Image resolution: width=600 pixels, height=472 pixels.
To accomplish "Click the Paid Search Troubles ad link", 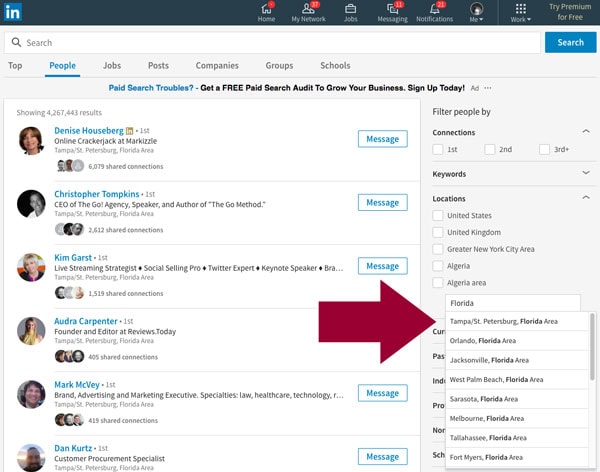I will point(151,88).
